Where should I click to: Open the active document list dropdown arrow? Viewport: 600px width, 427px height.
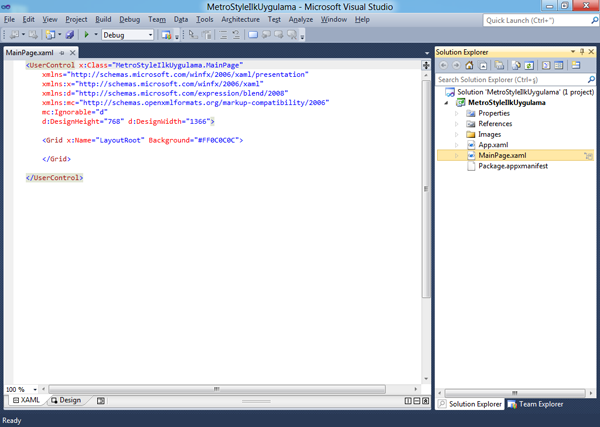coord(427,53)
